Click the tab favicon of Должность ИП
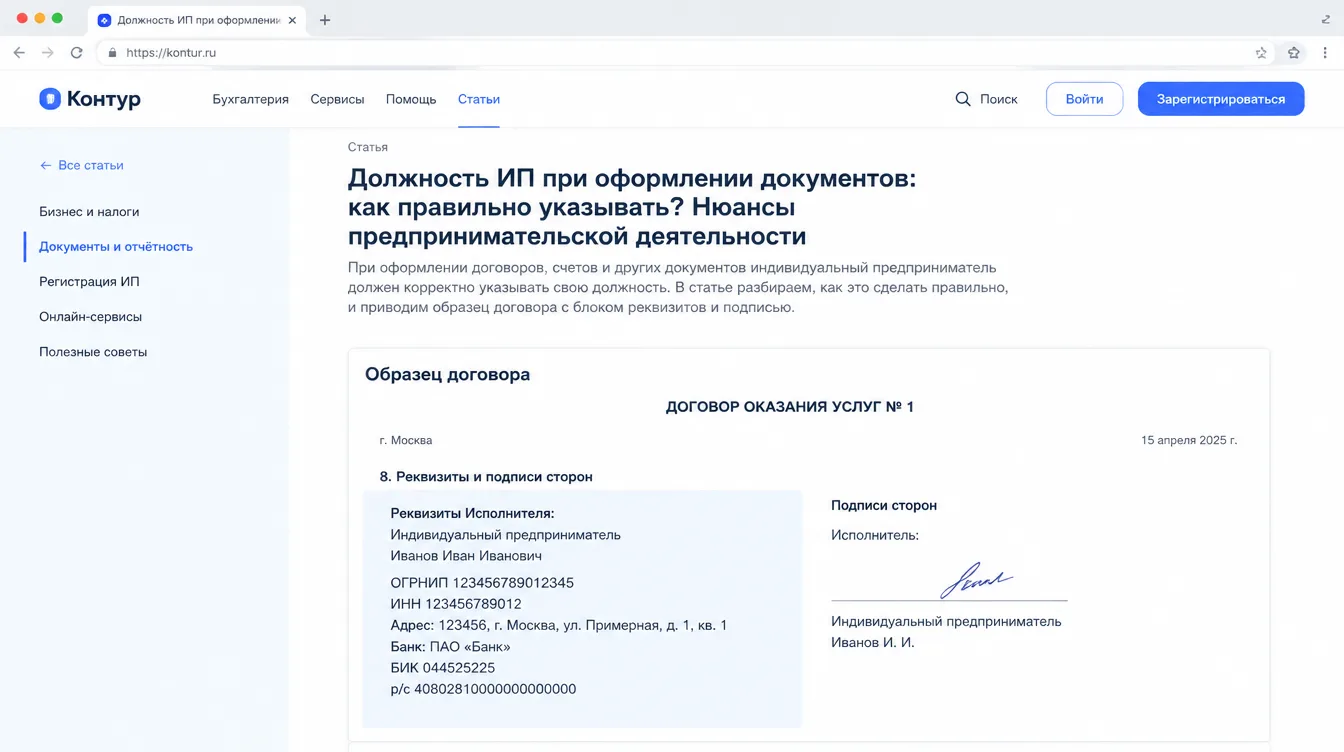1344x752 pixels. click(104, 20)
